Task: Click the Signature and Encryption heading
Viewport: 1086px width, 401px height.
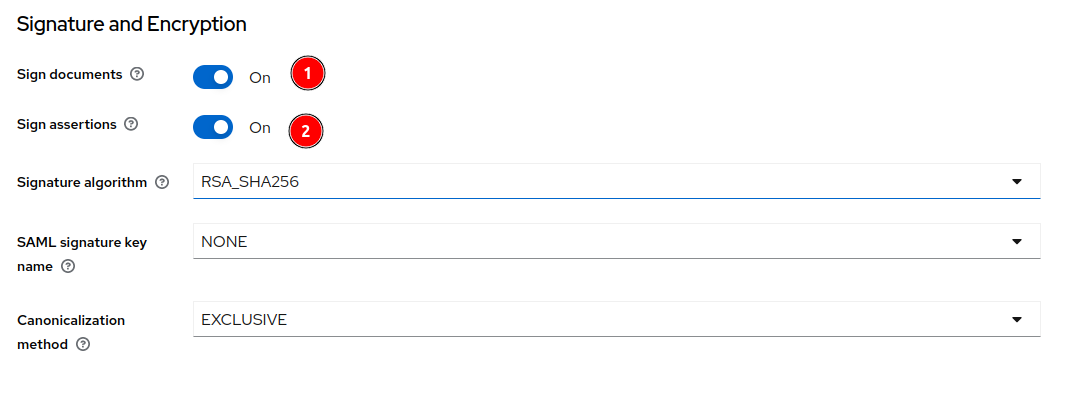Action: [x=132, y=24]
